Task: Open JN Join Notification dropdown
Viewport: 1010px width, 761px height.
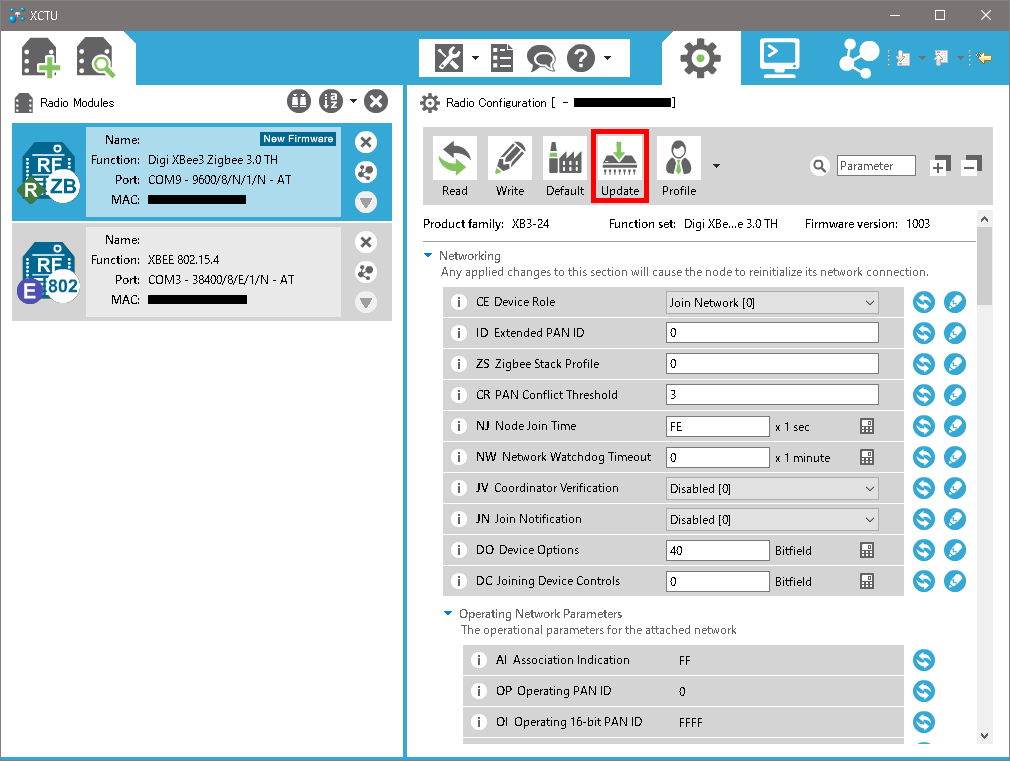Action: 772,519
